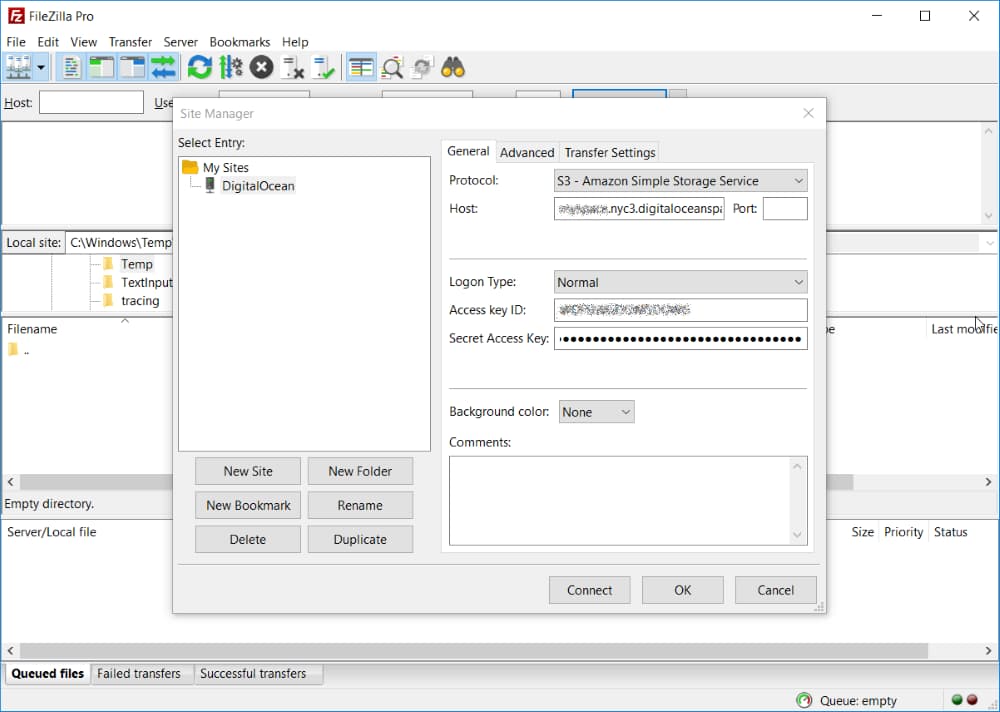Click the green refresh file lists icon

[x=200, y=67]
